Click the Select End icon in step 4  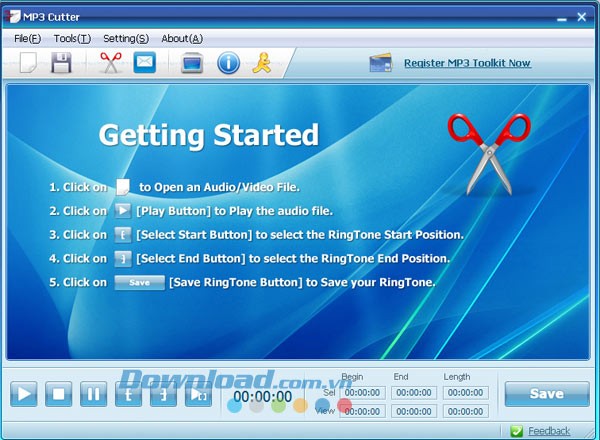coord(123,259)
